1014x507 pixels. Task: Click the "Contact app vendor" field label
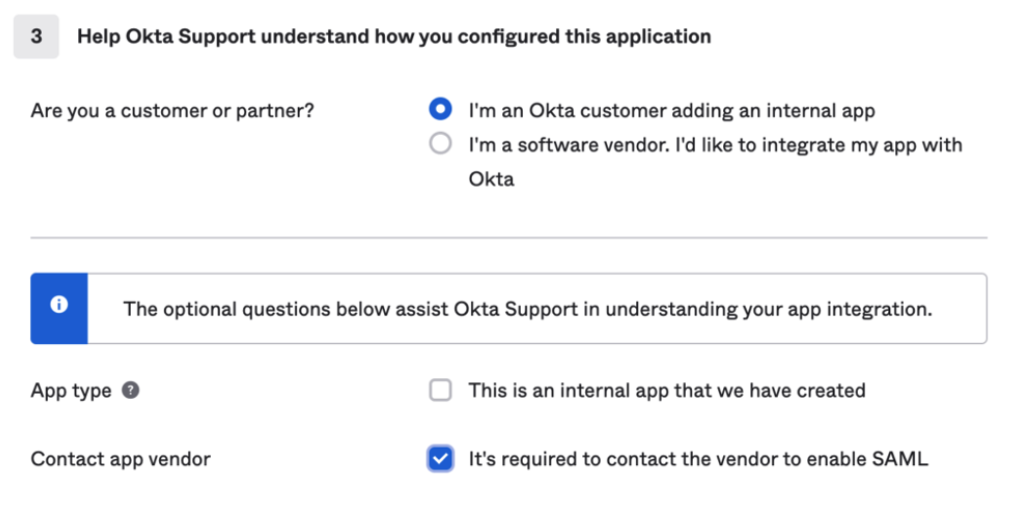(x=120, y=460)
